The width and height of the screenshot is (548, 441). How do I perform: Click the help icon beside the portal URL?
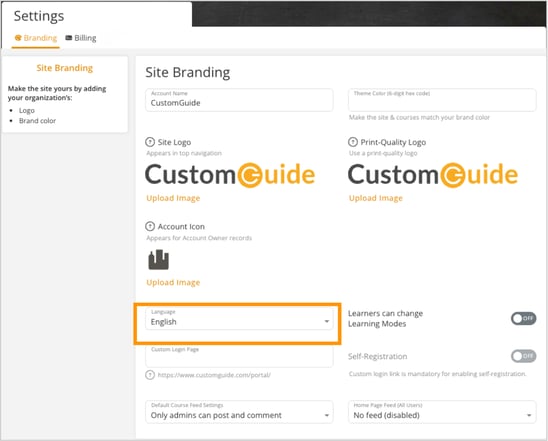pyautogui.click(x=150, y=375)
